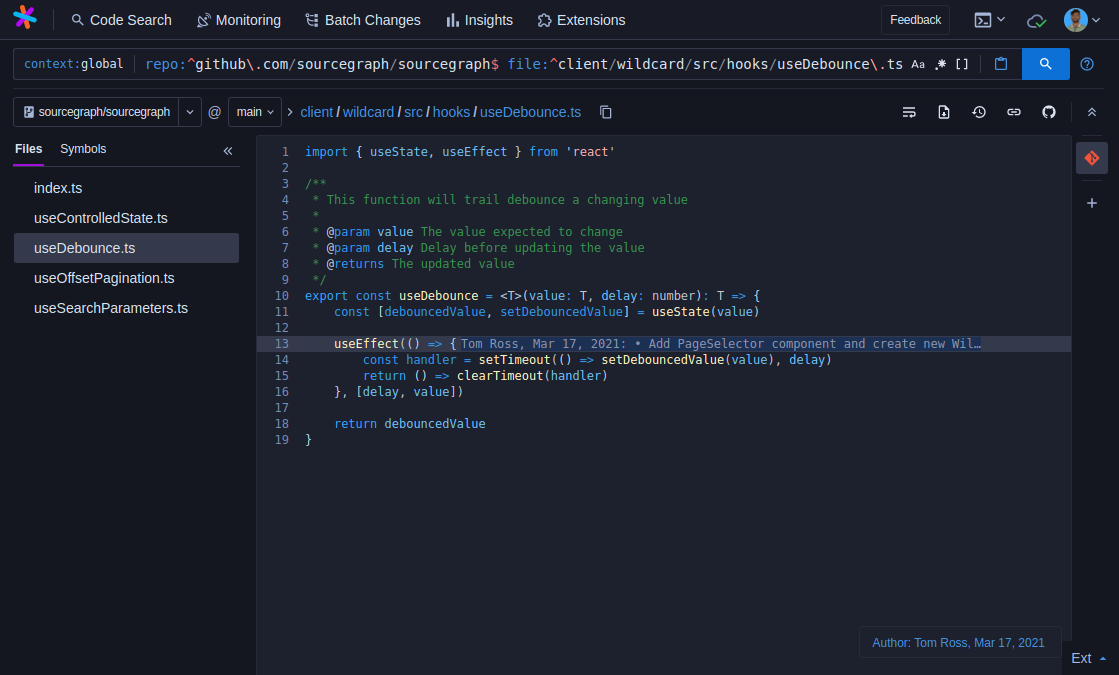Toggle the git blame extension icon
The image size is (1119, 675).
[x=1091, y=158]
